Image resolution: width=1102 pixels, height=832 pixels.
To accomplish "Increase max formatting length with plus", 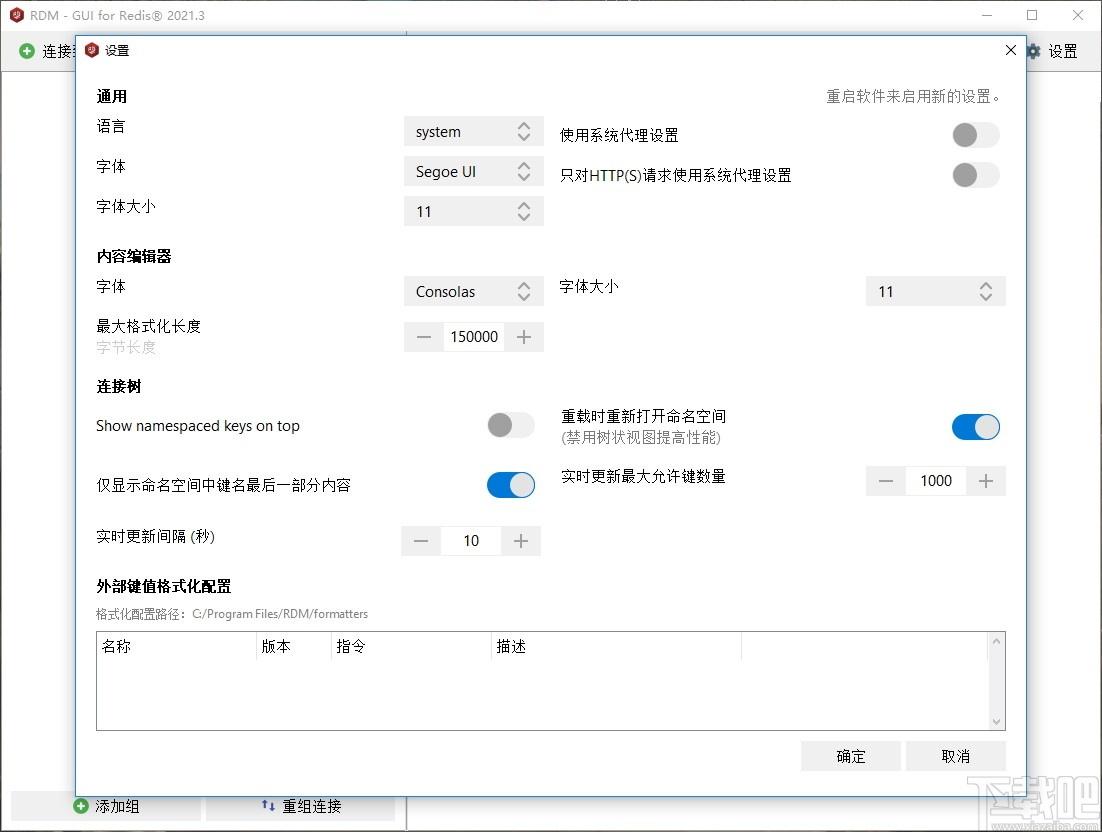I will pyautogui.click(x=524, y=337).
